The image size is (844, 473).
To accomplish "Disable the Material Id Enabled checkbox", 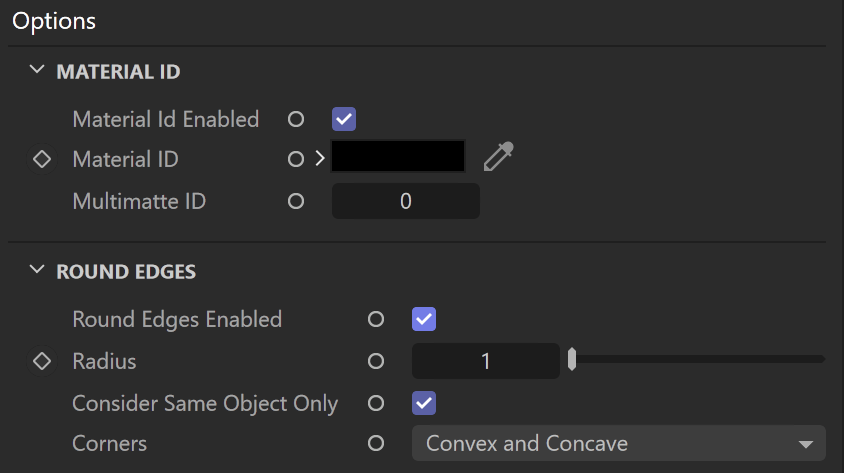I will (x=344, y=119).
